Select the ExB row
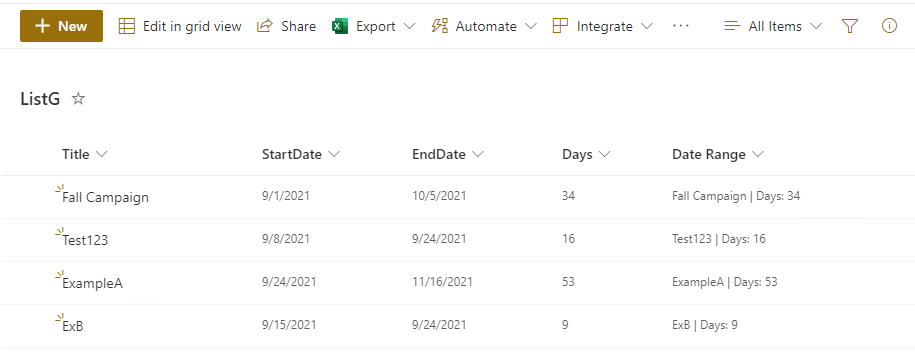 point(458,326)
